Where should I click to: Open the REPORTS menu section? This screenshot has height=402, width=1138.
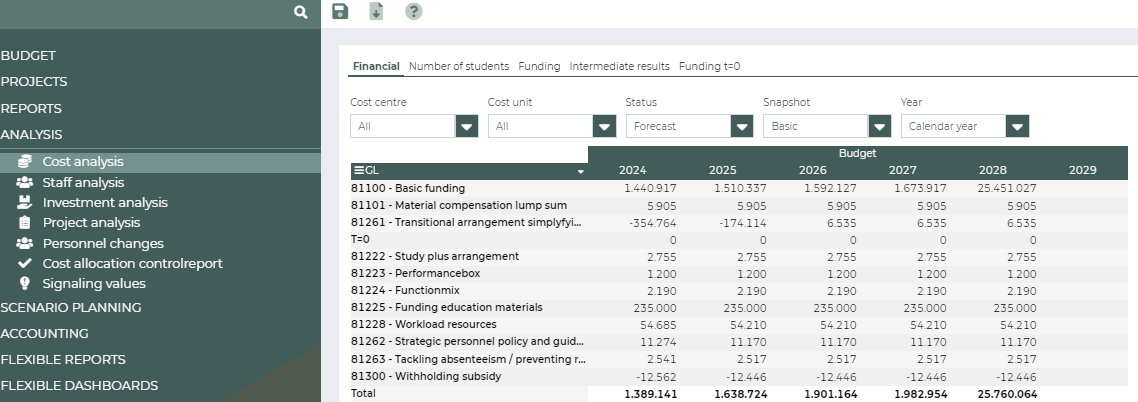coord(30,109)
